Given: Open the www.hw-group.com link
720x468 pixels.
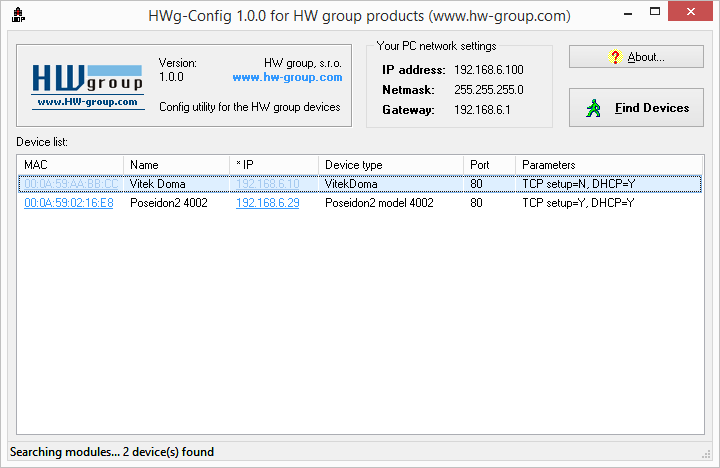Looking at the screenshot, I should pyautogui.click(x=287, y=77).
